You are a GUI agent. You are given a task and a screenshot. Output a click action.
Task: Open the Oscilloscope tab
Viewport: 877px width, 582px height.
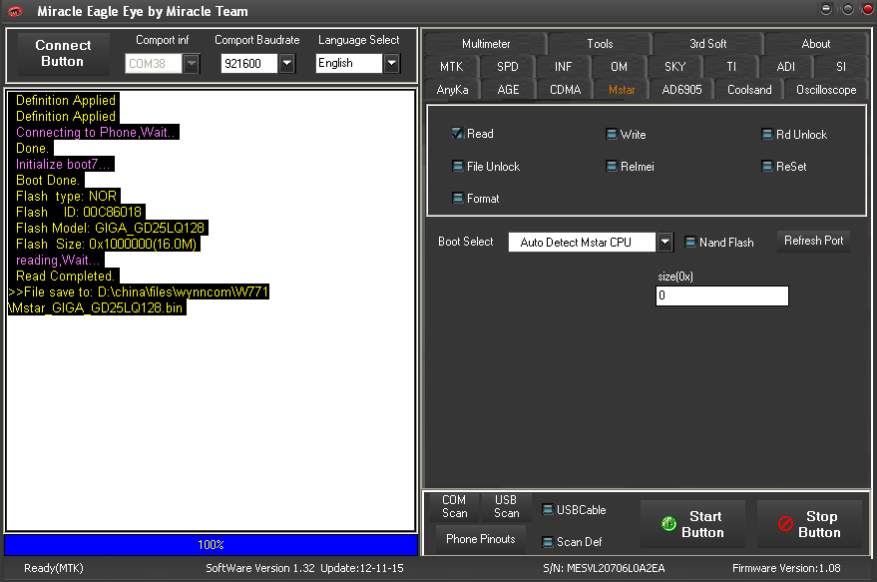click(826, 90)
